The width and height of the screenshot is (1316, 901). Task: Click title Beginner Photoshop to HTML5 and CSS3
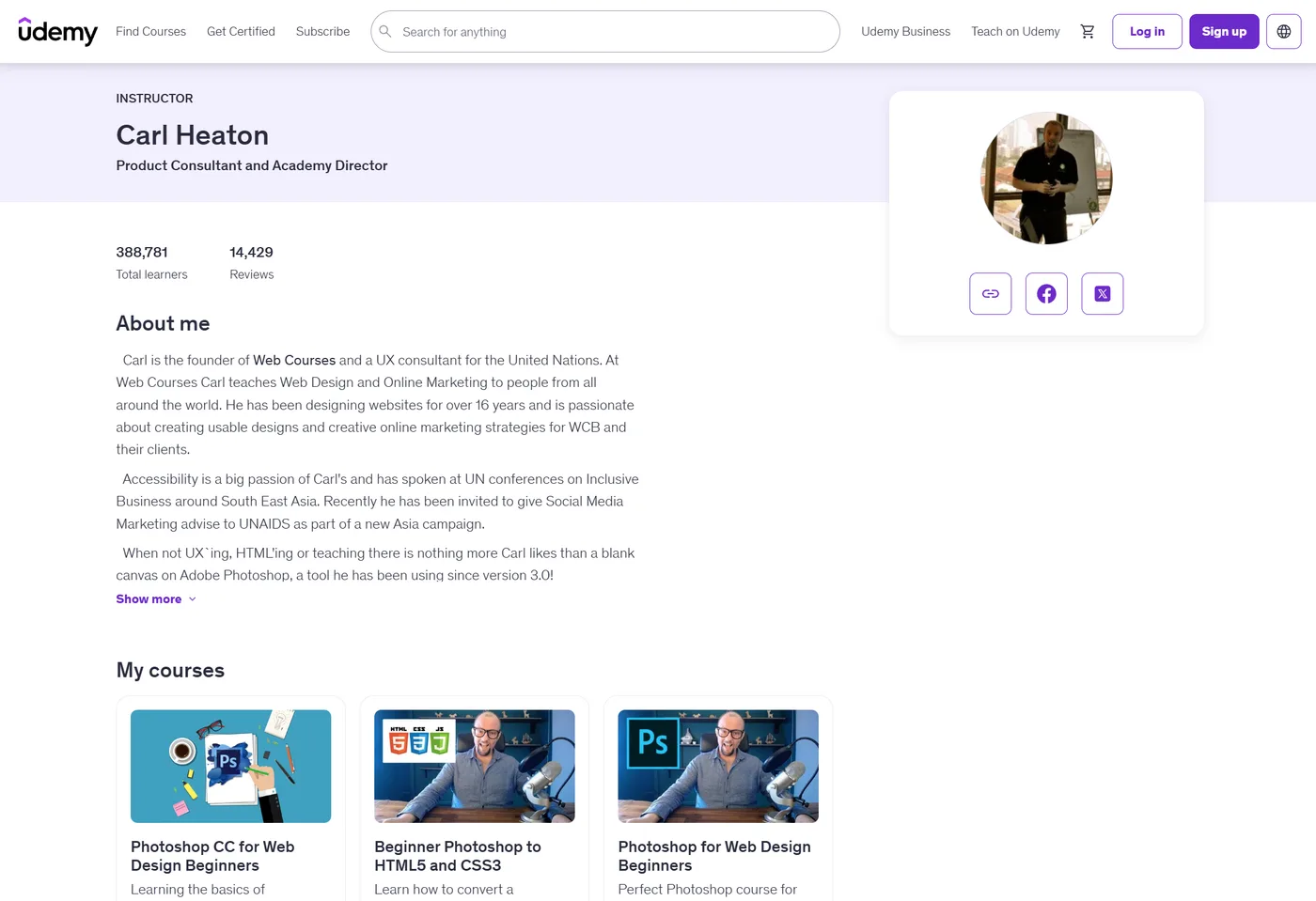pos(458,856)
